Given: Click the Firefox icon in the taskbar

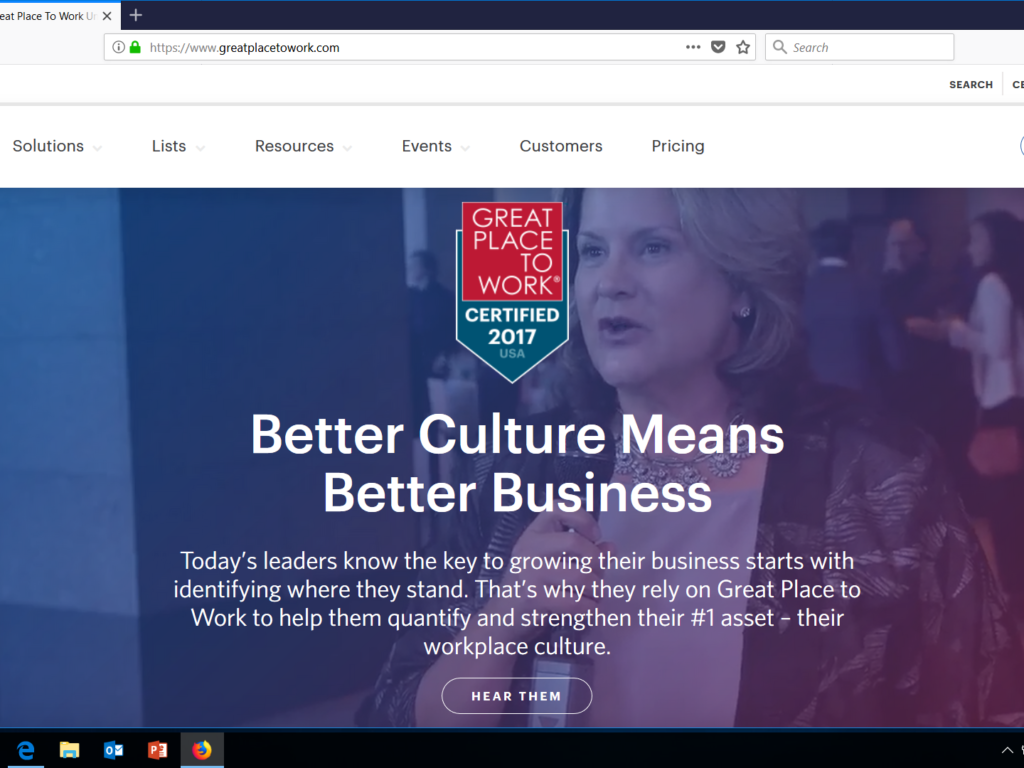Looking at the screenshot, I should [x=202, y=750].
